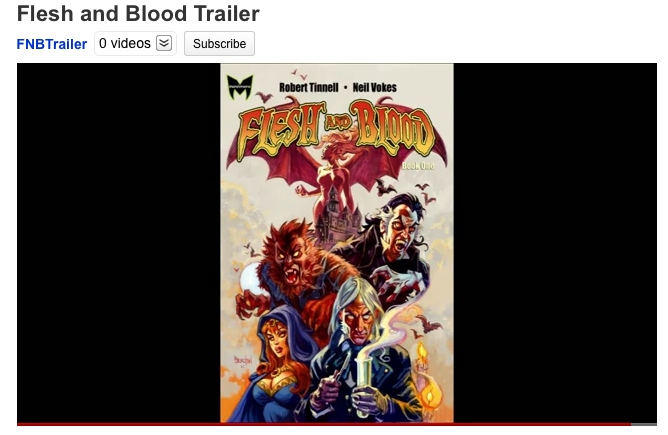
Task: Open the FNBTrailer channel link
Action: [x=52, y=44]
